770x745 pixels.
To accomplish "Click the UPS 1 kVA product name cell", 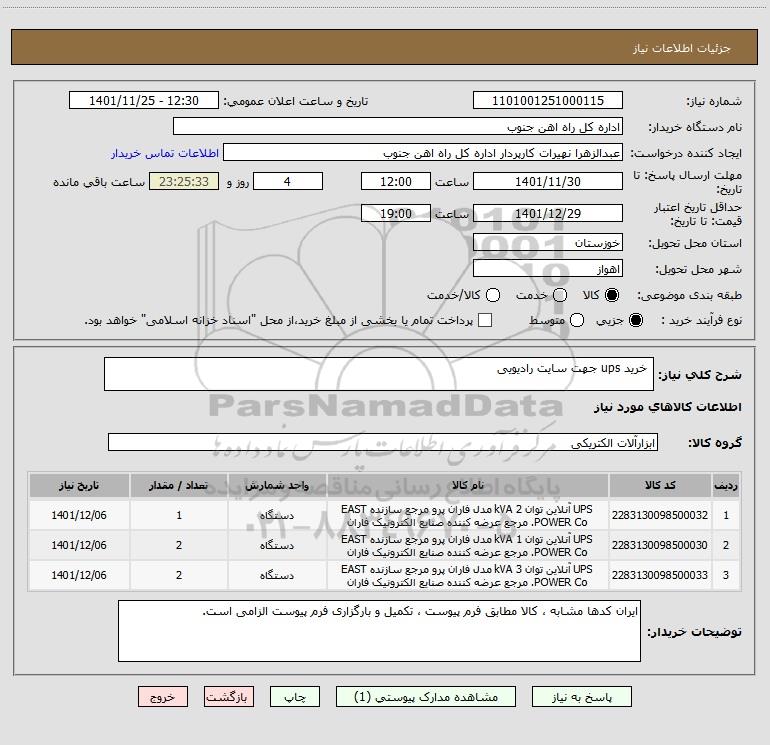I will click(x=468, y=545).
